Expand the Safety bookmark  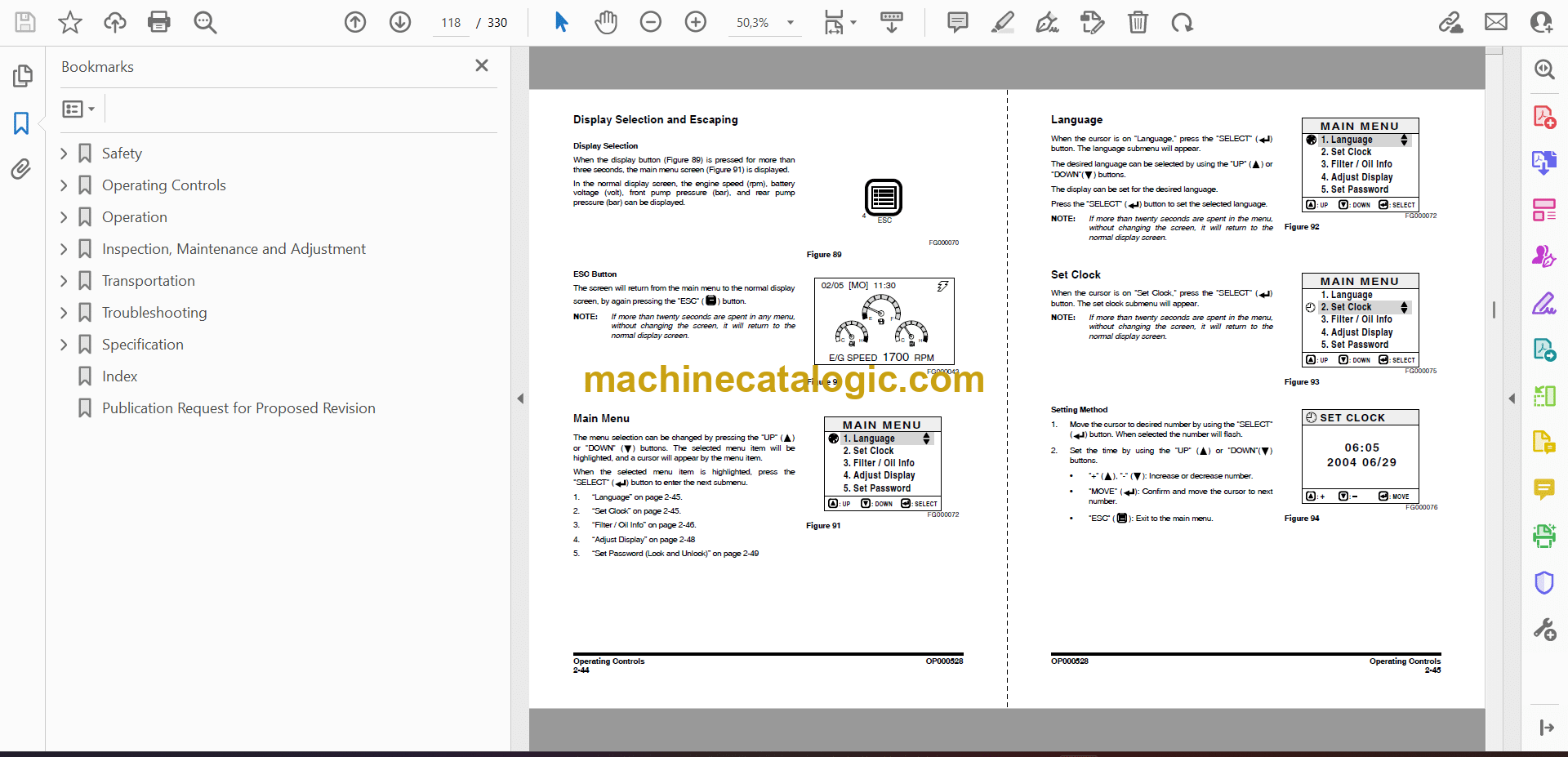65,154
